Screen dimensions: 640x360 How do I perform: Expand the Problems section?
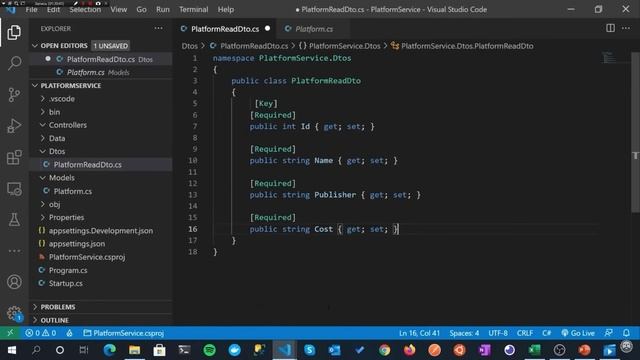coord(58,307)
